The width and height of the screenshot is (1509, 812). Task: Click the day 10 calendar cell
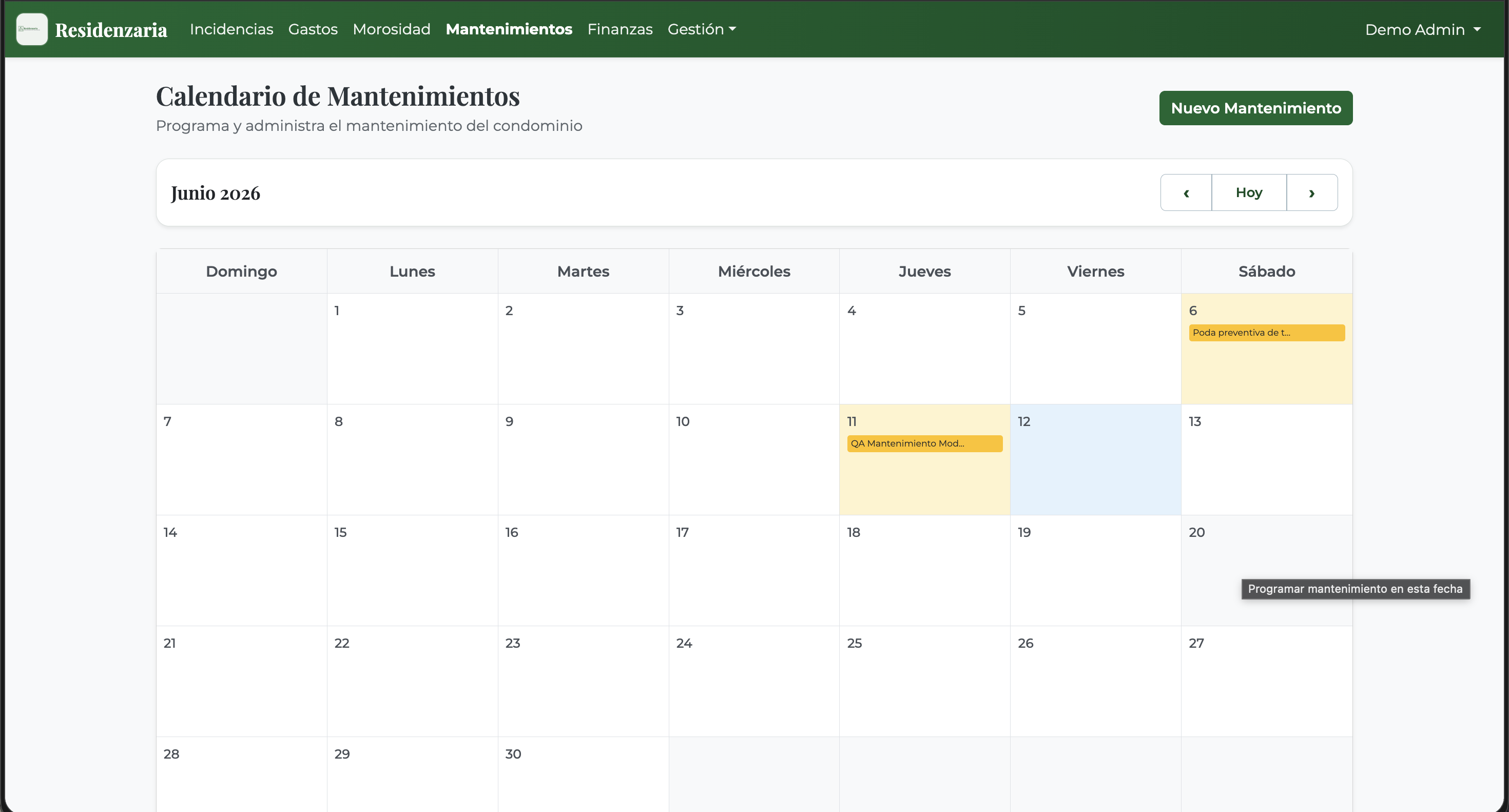pos(754,459)
